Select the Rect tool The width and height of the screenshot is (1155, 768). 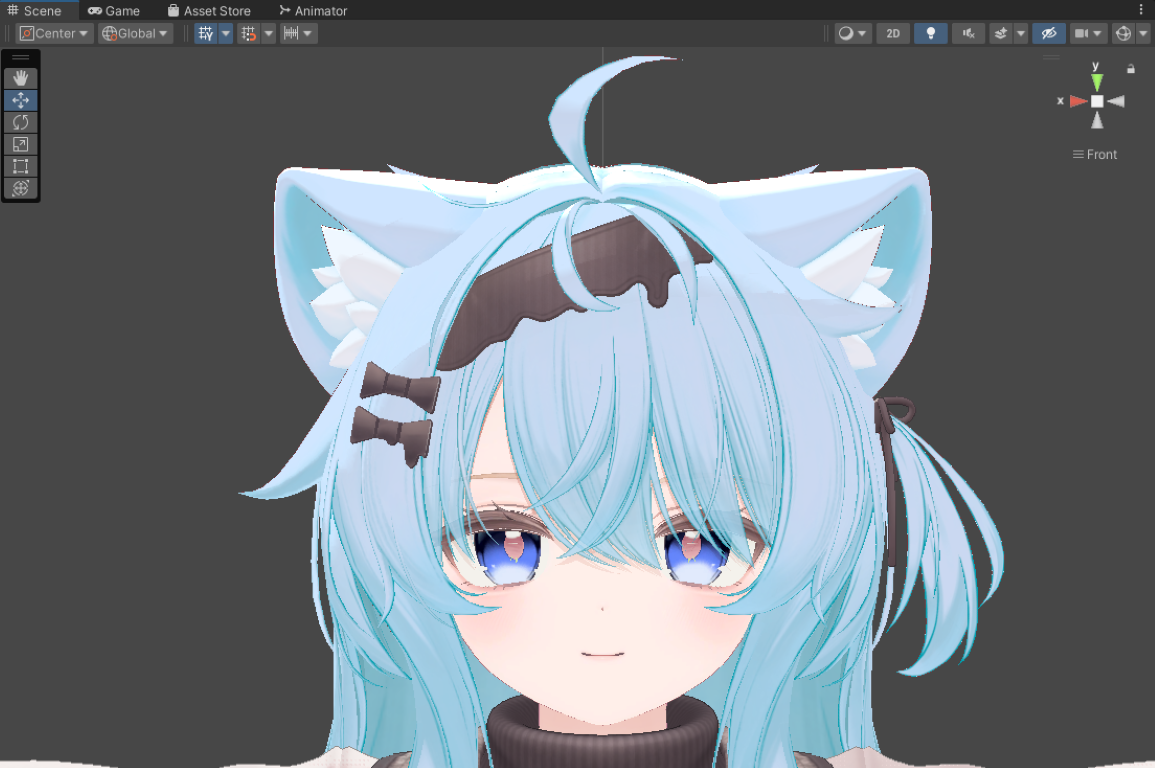20,166
